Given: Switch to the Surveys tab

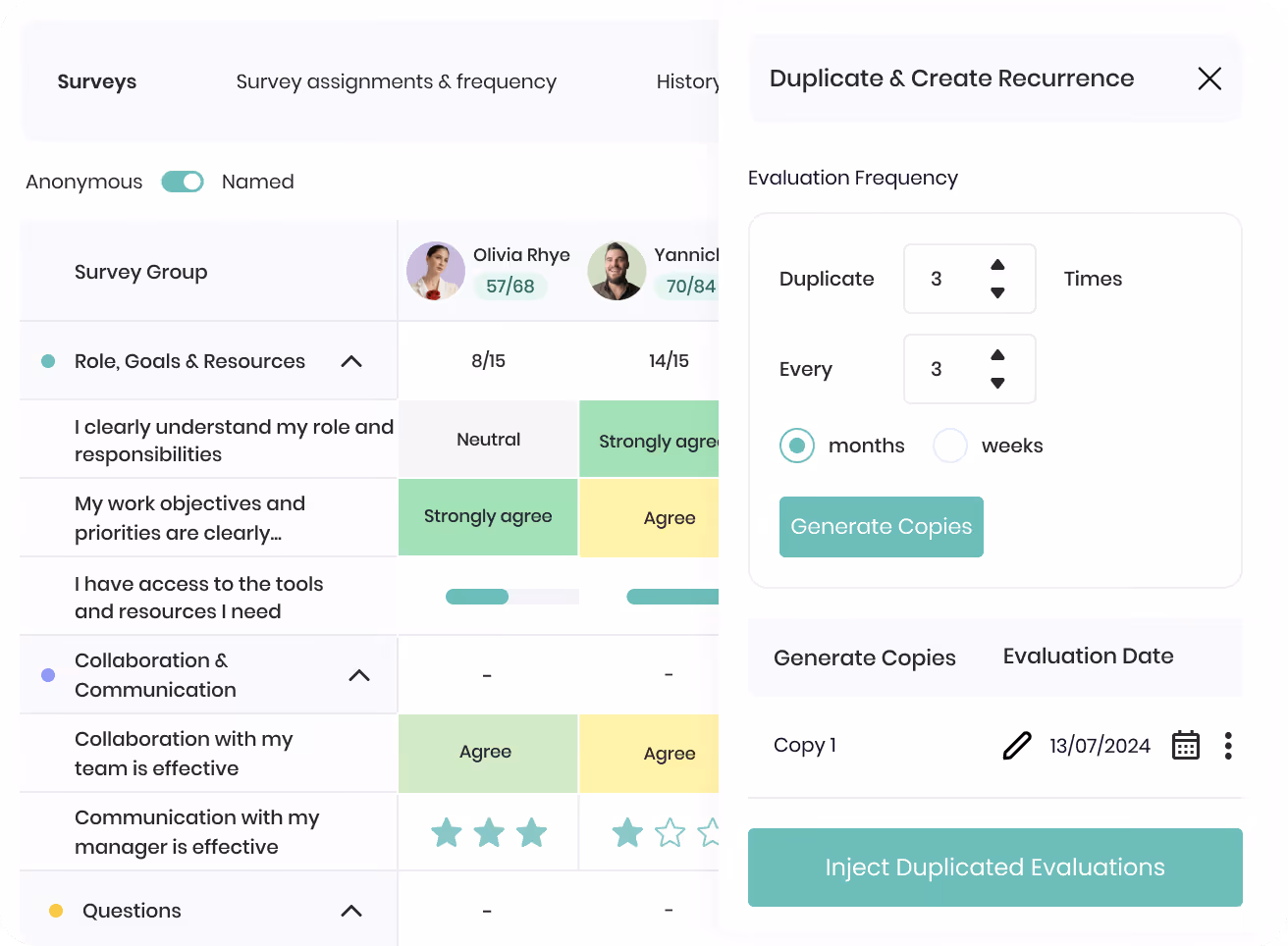Looking at the screenshot, I should (x=97, y=81).
